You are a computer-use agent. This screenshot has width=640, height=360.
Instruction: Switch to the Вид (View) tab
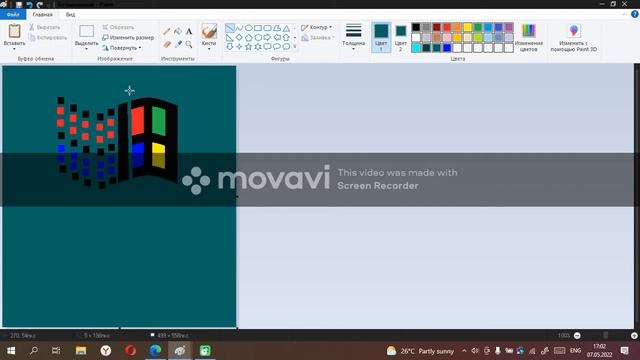[x=70, y=15]
